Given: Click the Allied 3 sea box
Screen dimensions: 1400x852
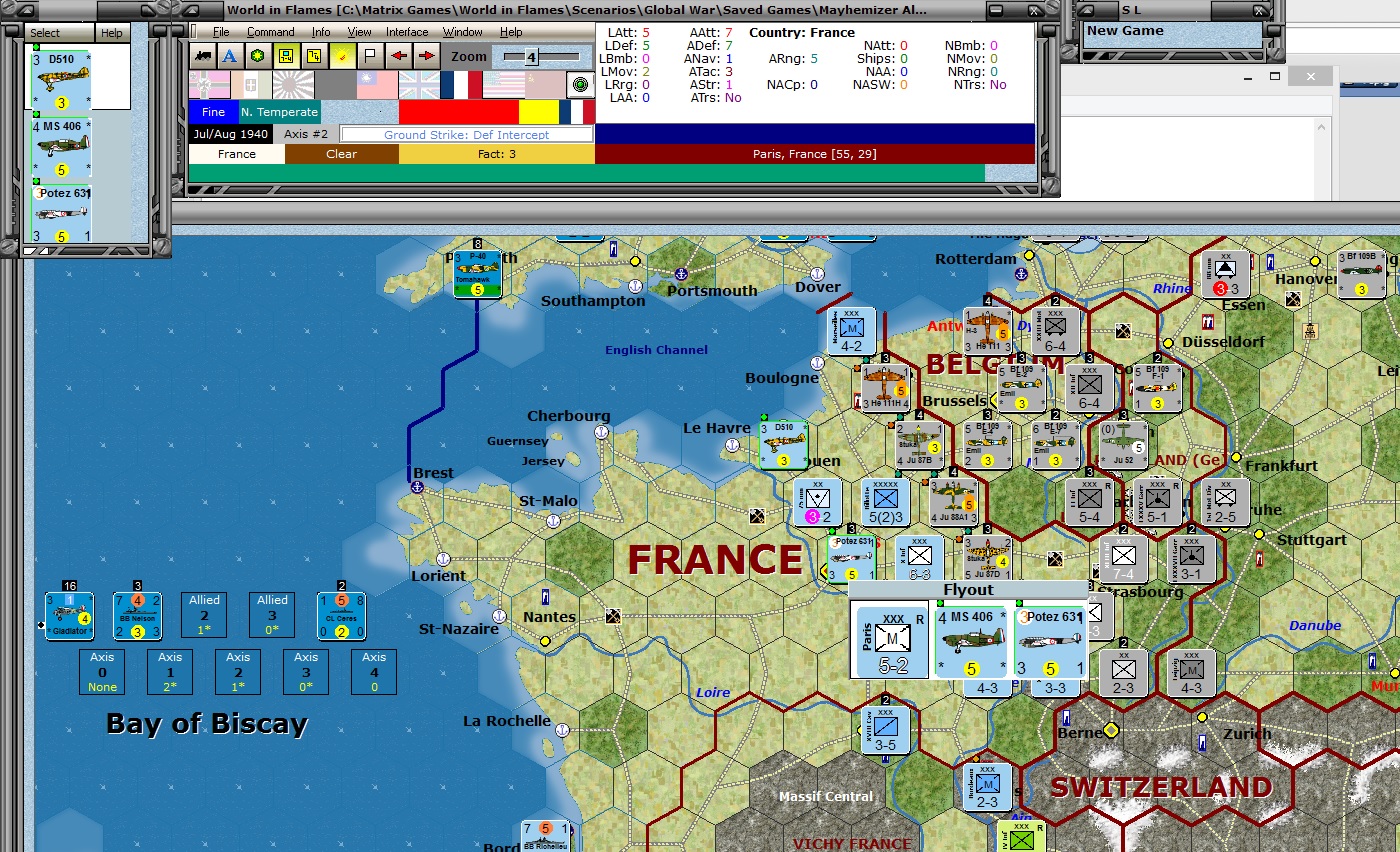Looking at the screenshot, I should 273,615.
